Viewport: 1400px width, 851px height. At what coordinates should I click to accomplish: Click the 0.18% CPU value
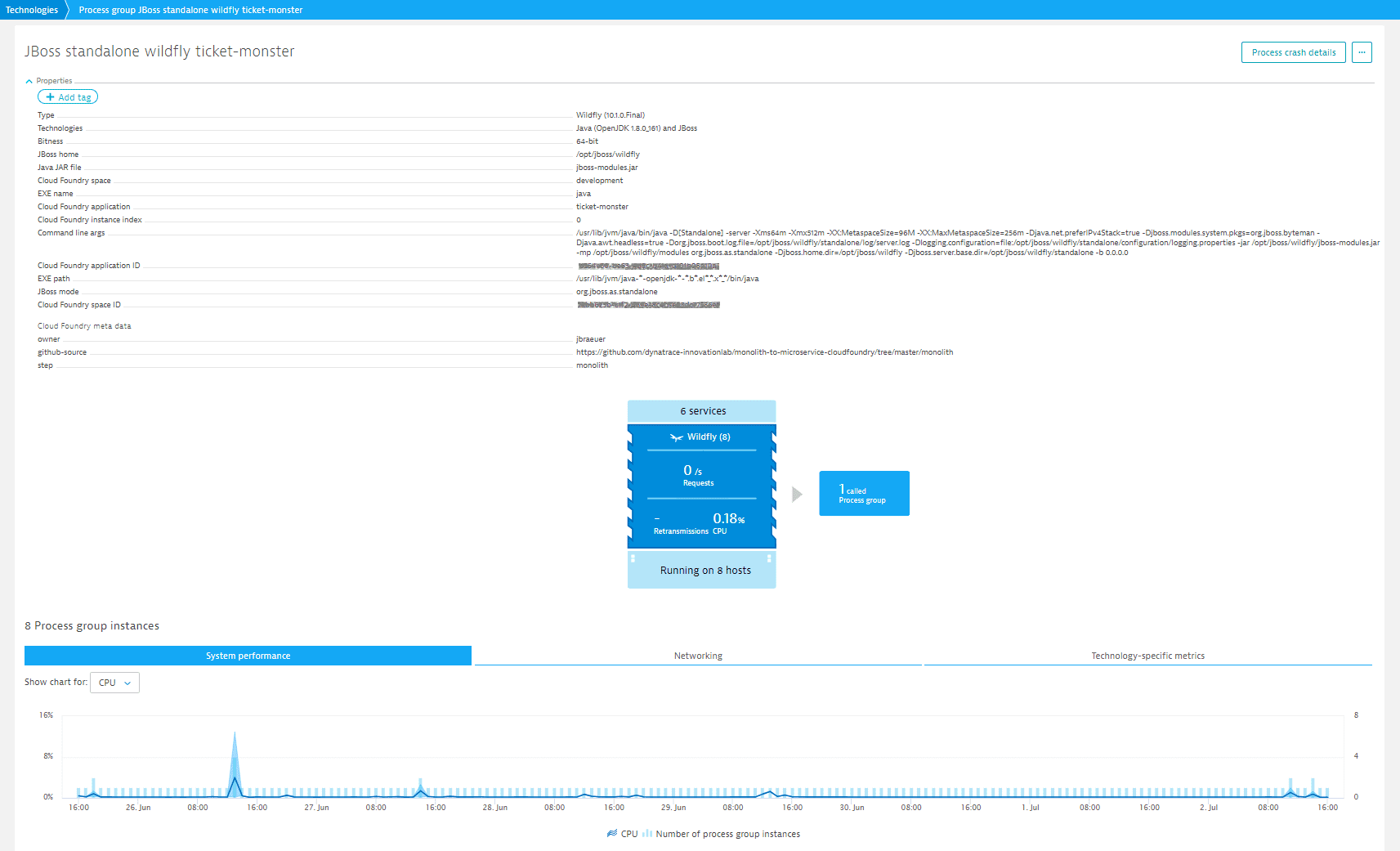pos(727,519)
